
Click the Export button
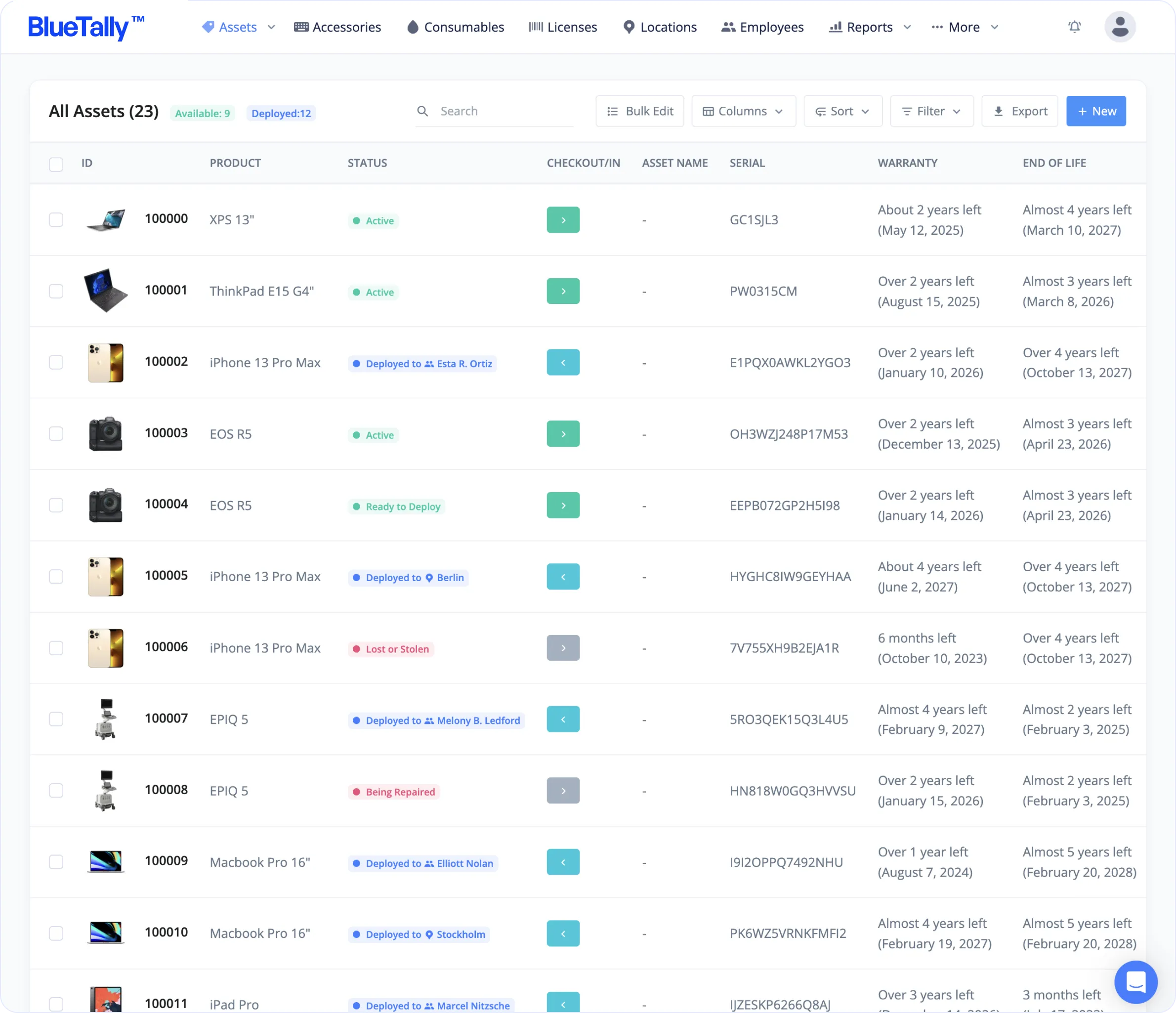coord(1019,111)
